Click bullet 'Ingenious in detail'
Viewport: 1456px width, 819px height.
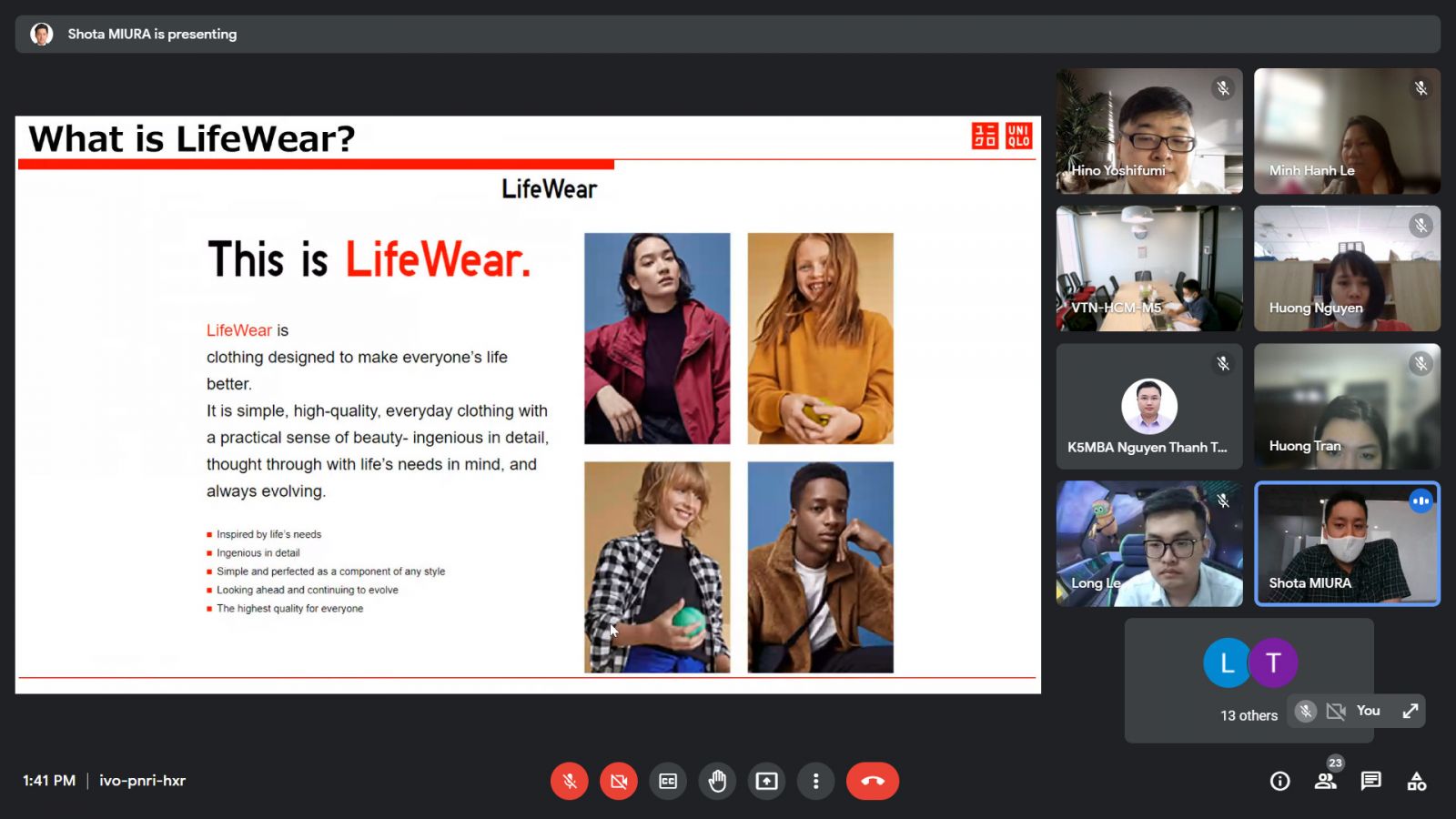tap(258, 552)
